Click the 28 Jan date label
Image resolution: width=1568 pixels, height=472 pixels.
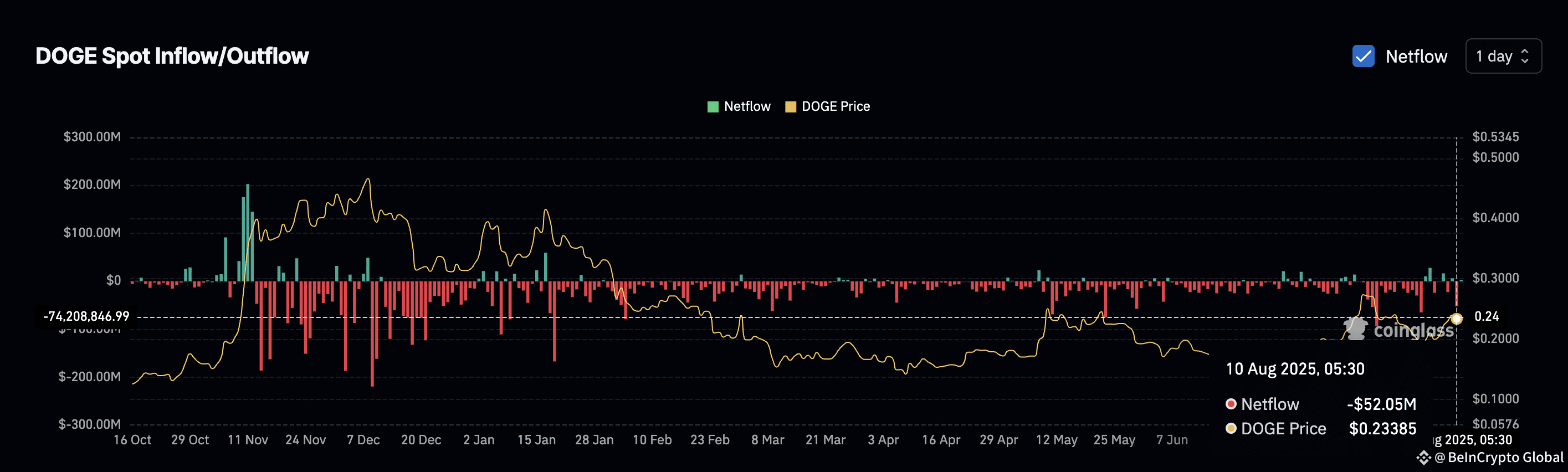point(594,440)
